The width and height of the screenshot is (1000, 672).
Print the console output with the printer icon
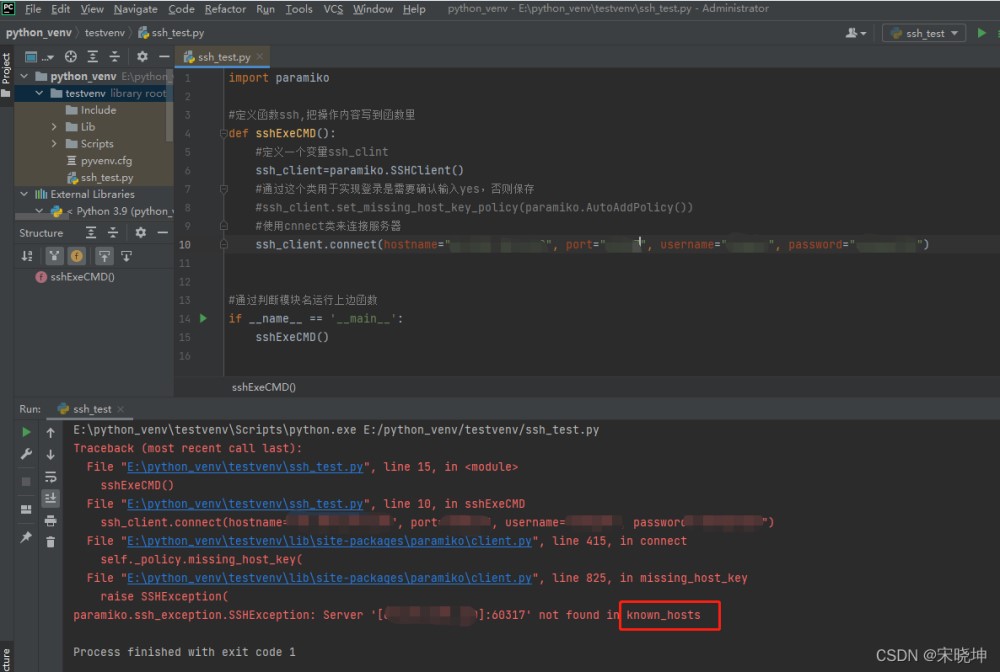pyautogui.click(x=50, y=521)
